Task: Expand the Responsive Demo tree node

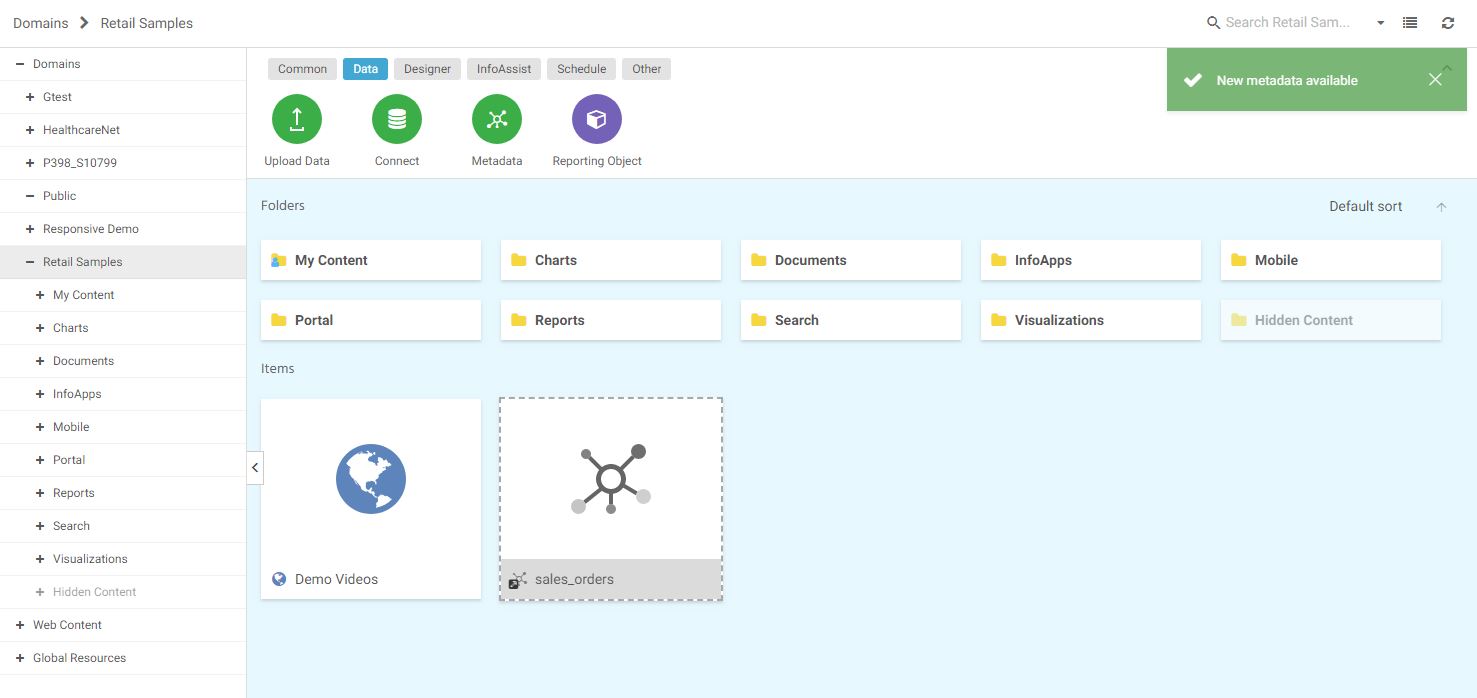Action: coord(30,229)
